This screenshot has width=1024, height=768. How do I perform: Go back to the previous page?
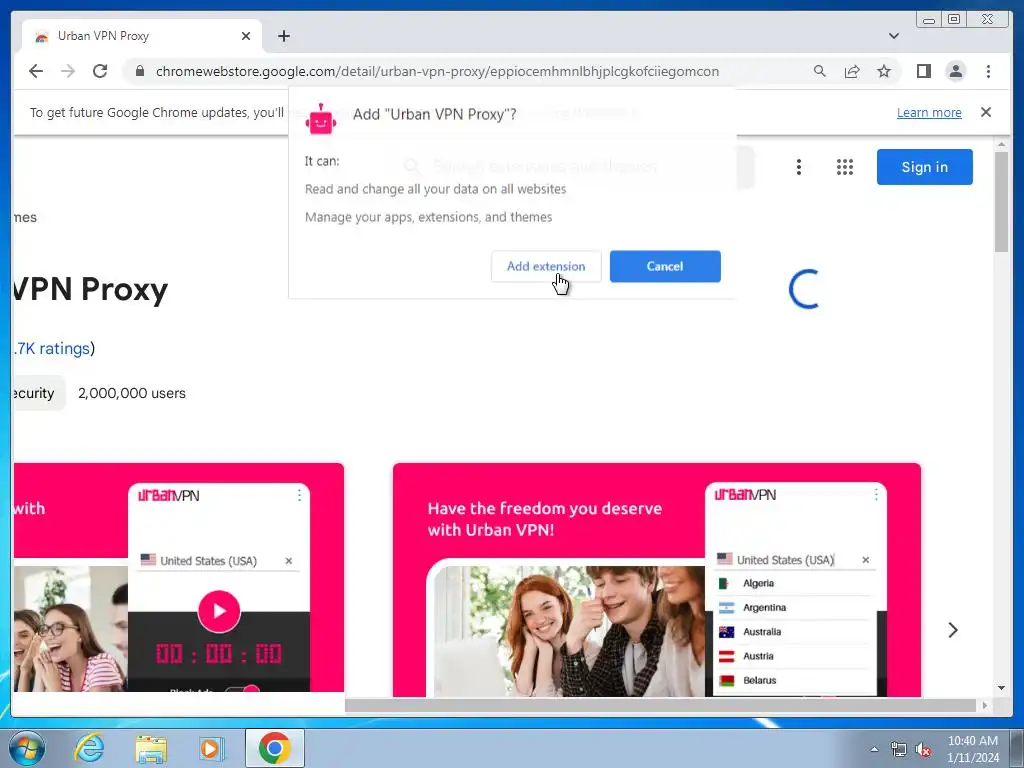[36, 71]
